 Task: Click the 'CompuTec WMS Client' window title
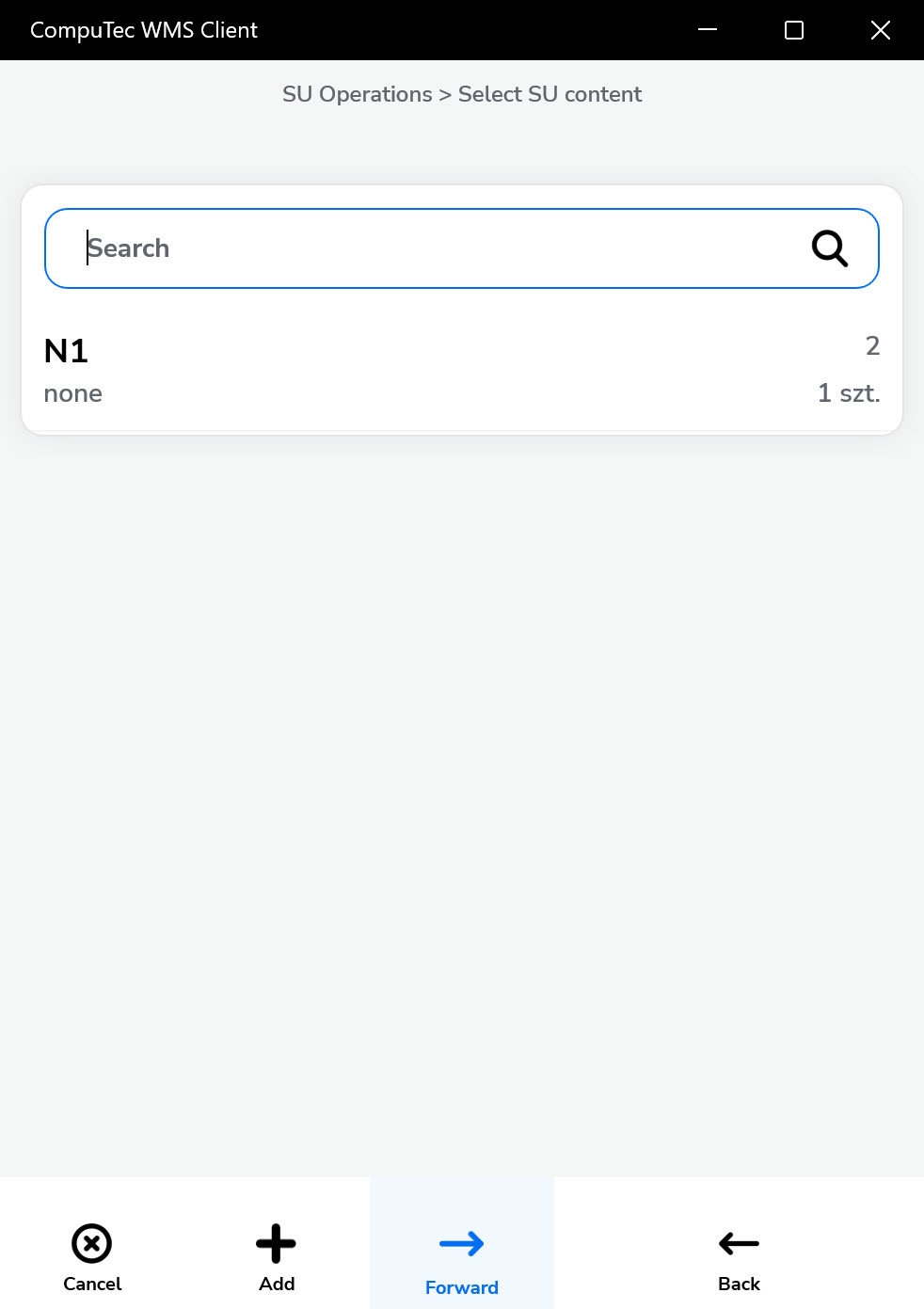pyautogui.click(x=144, y=30)
